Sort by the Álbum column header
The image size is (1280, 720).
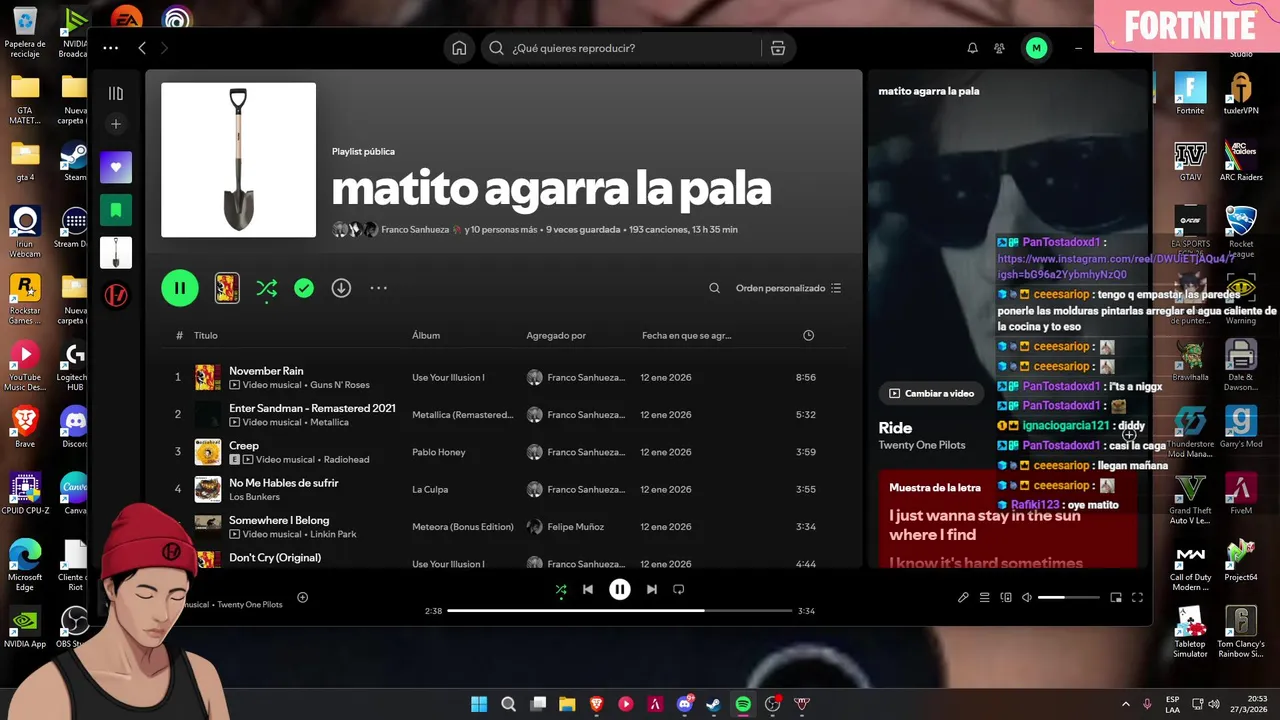pos(426,336)
